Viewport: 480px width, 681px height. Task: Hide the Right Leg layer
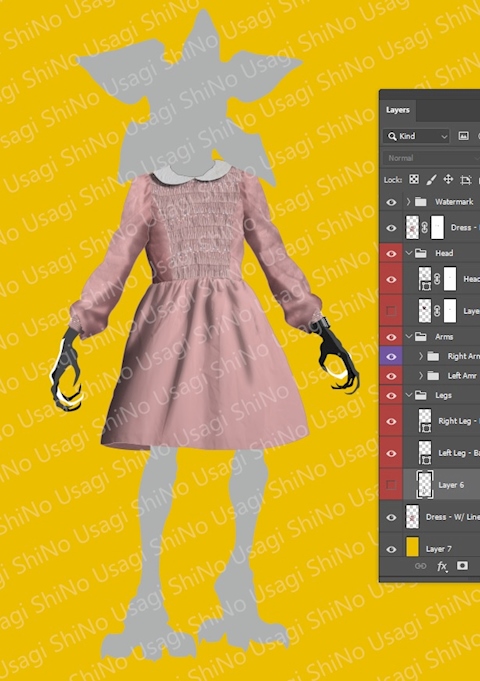click(x=391, y=421)
